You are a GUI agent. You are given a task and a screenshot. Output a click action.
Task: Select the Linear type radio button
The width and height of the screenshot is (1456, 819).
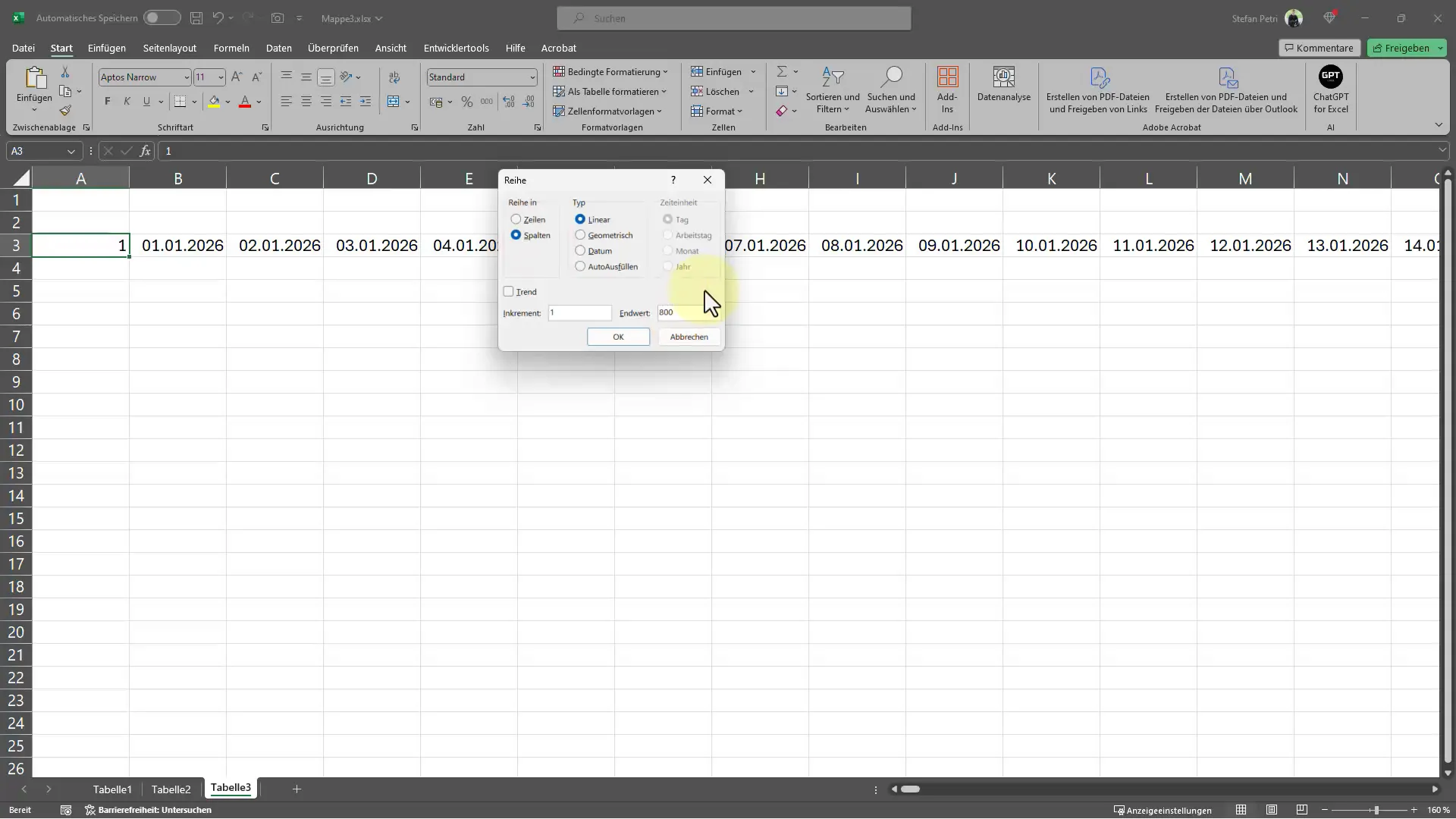pyautogui.click(x=580, y=219)
